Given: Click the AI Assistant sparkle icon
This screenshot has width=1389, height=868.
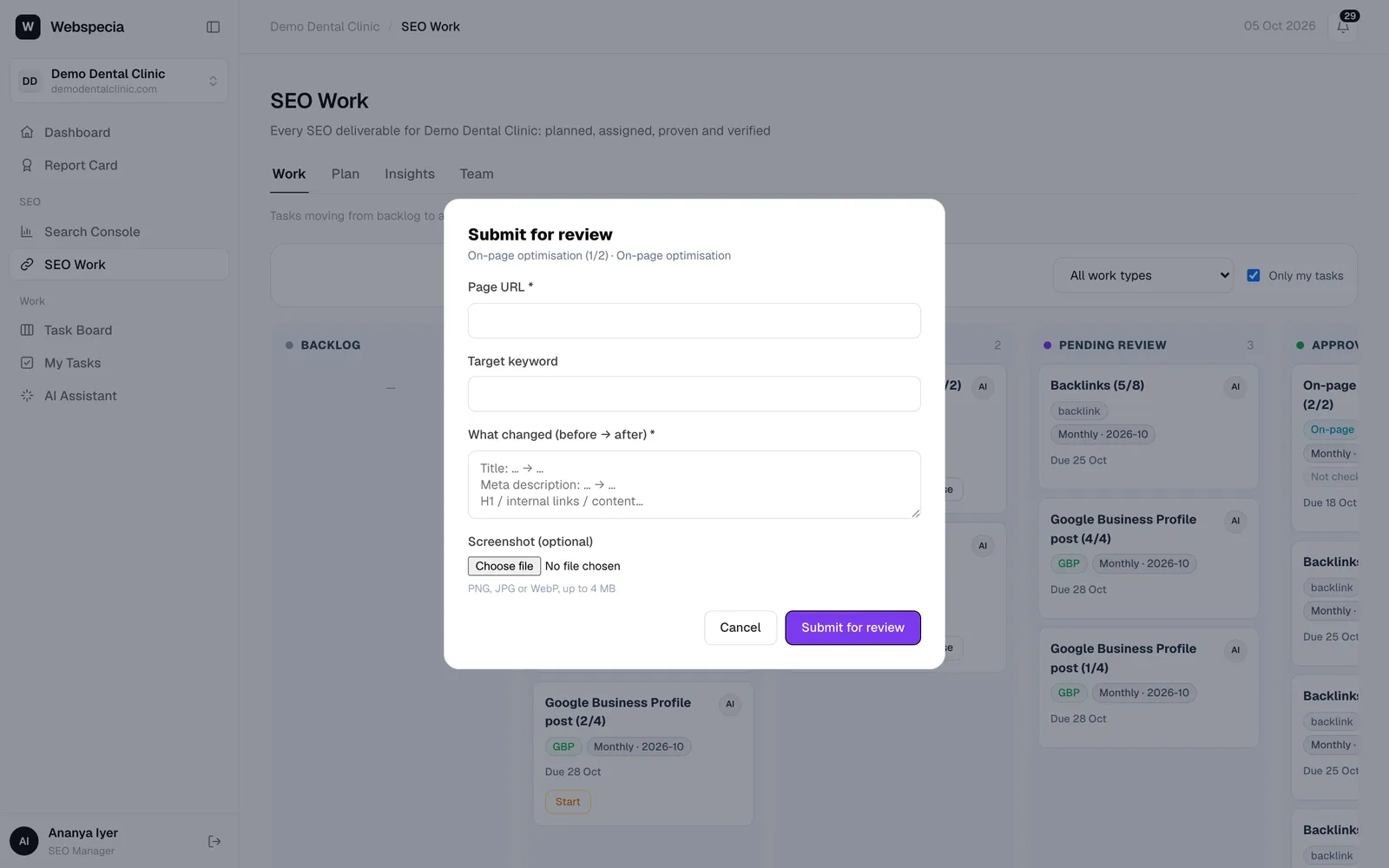Looking at the screenshot, I should pos(27,396).
